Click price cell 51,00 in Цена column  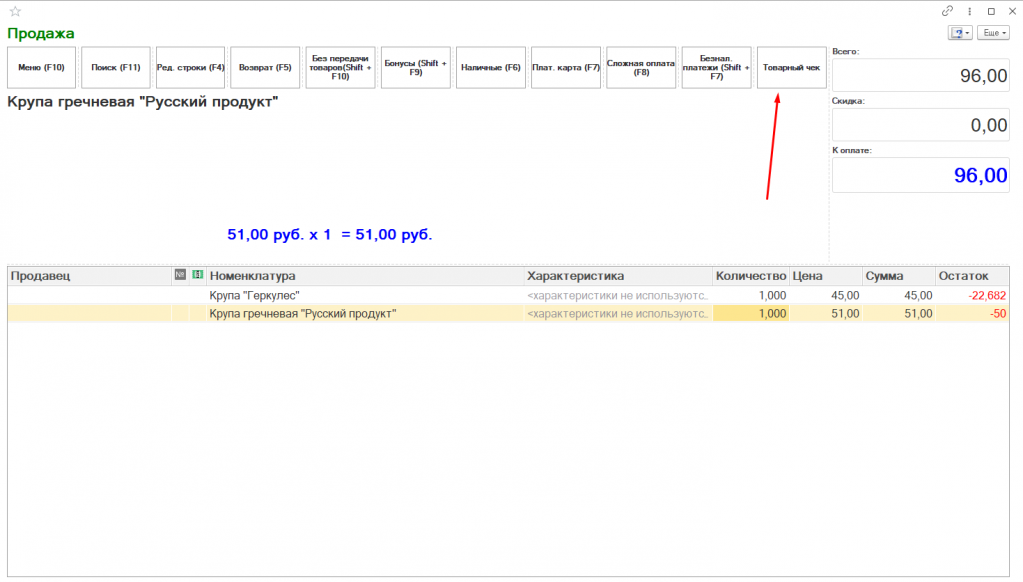[x=826, y=314]
